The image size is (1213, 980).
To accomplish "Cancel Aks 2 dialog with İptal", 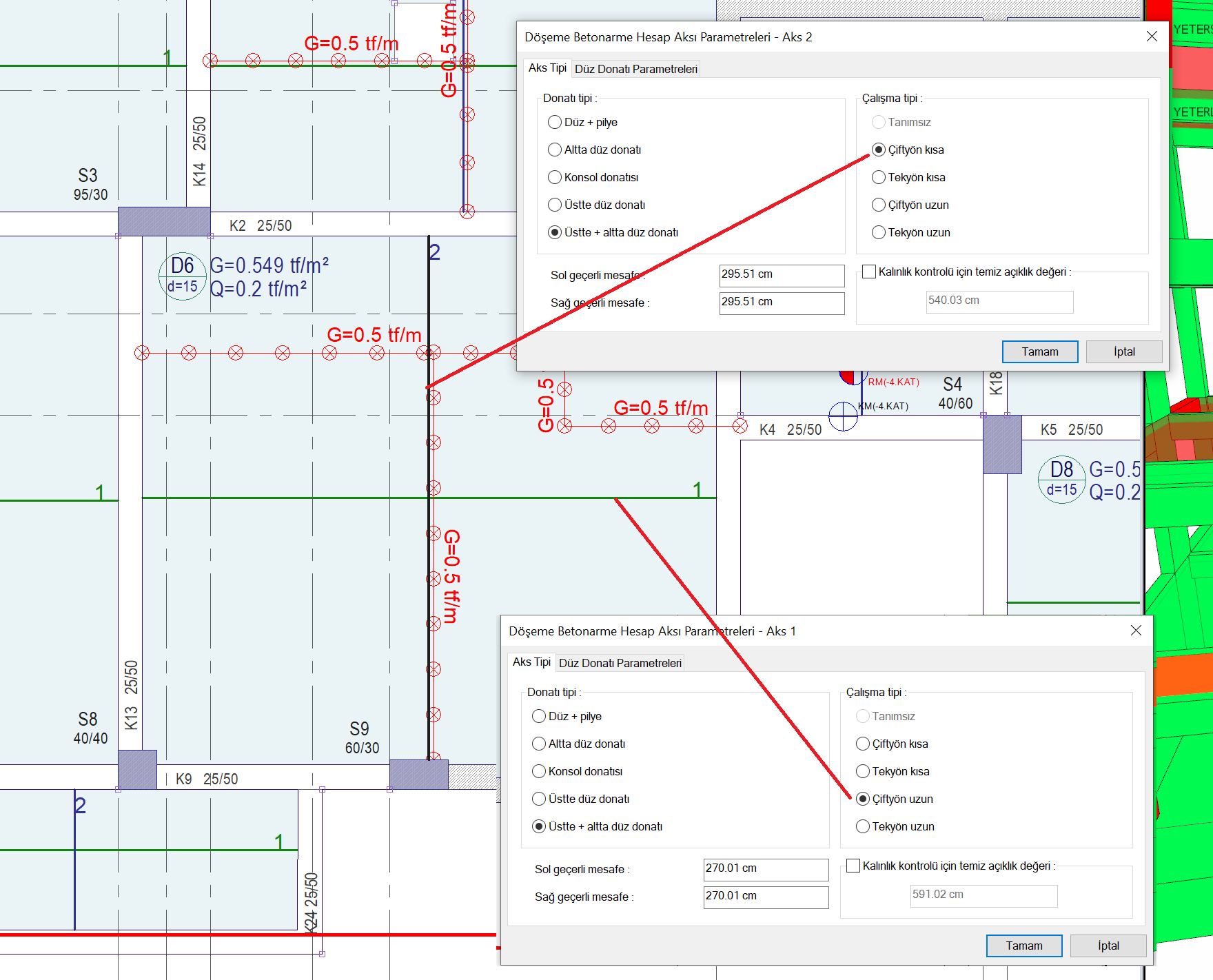I will pos(1124,351).
